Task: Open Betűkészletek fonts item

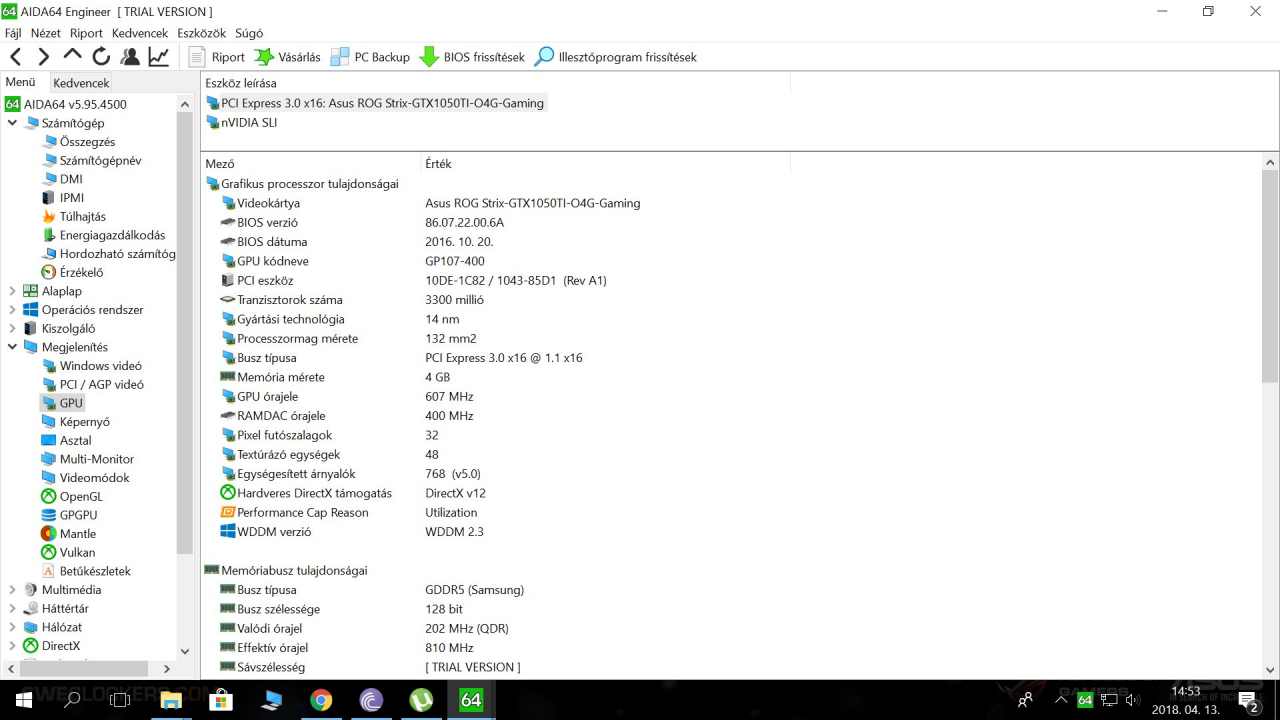Action: pos(86,571)
